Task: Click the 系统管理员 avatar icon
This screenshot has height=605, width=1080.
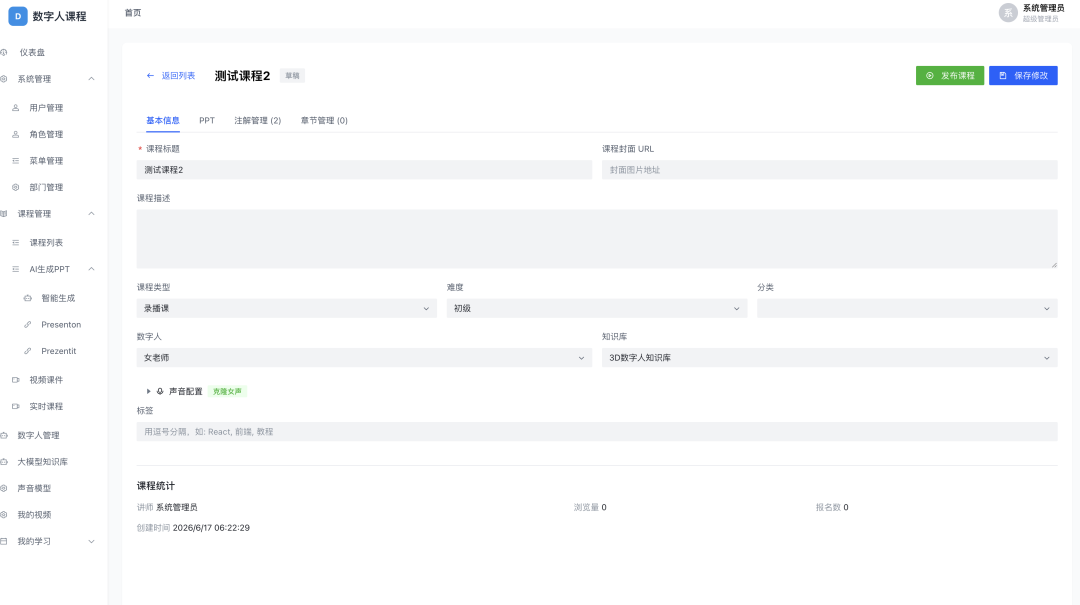Action: point(1008,12)
